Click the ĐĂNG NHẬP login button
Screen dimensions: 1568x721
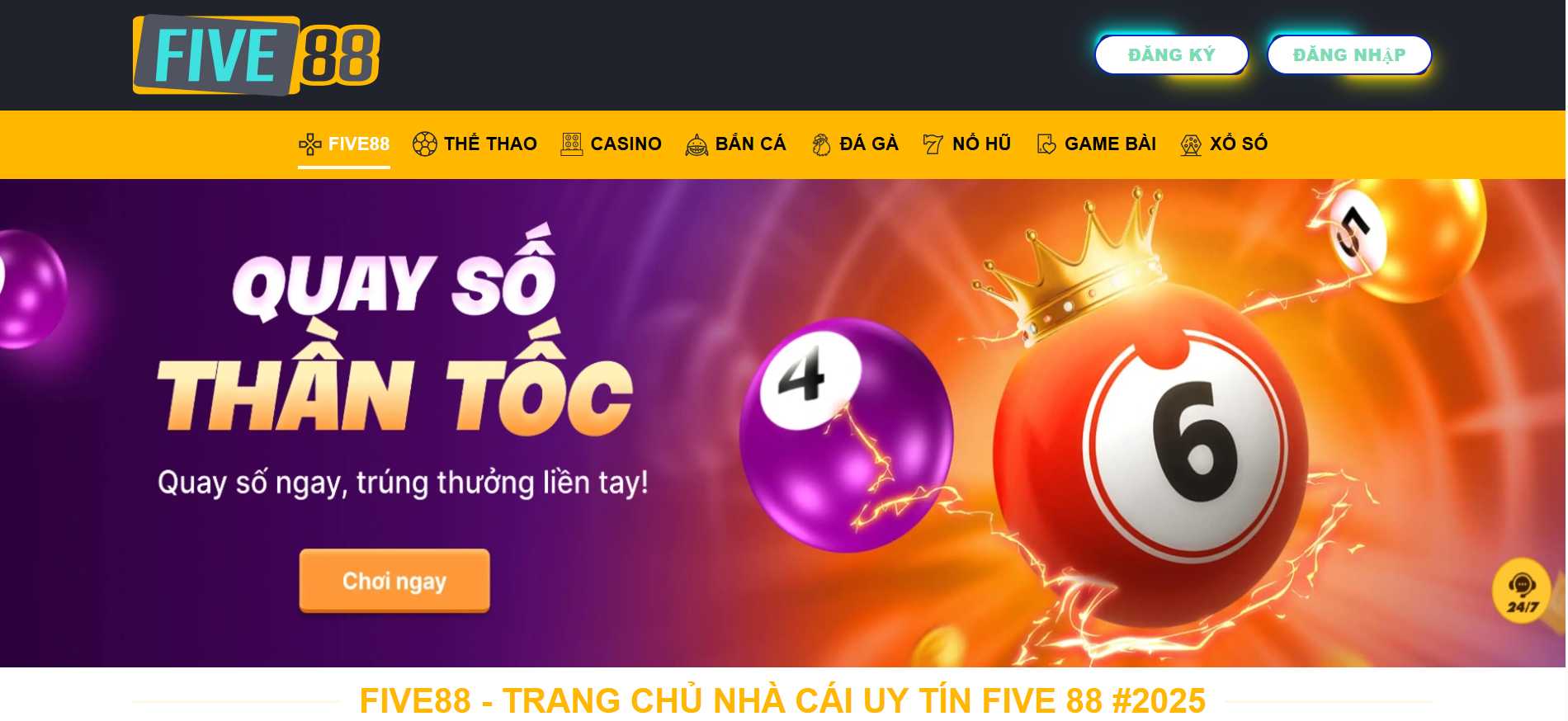point(1348,55)
